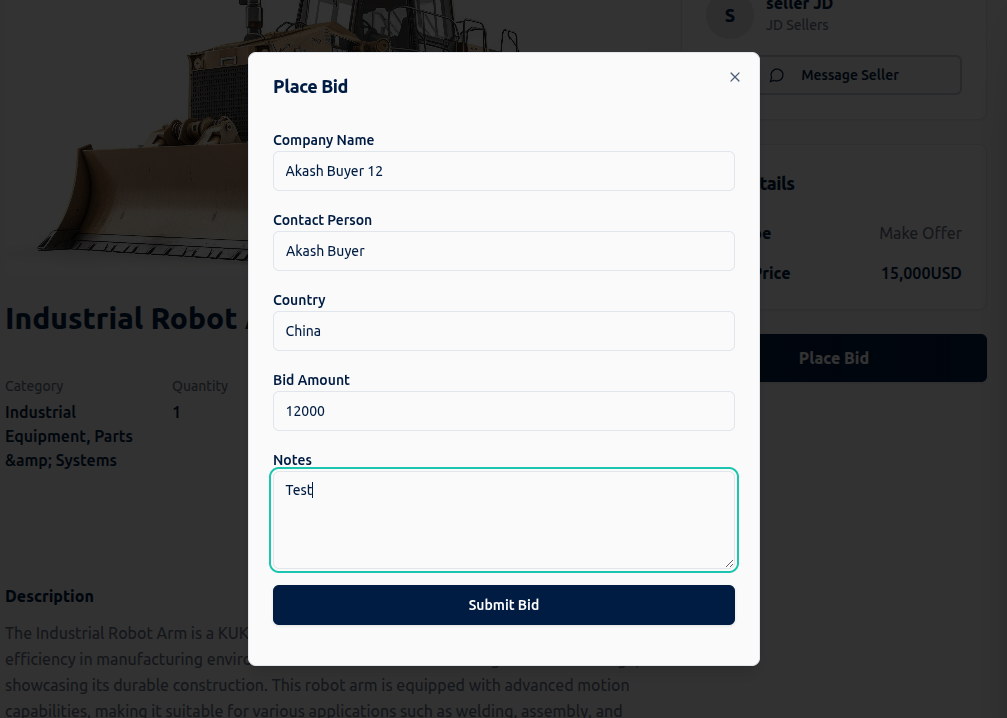Click the seller avatar with letter S
The image size is (1007, 718).
click(x=729, y=16)
